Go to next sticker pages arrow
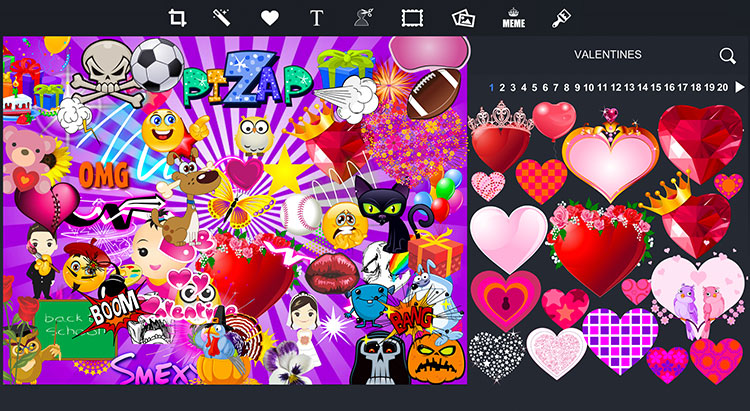 pyautogui.click(x=740, y=87)
